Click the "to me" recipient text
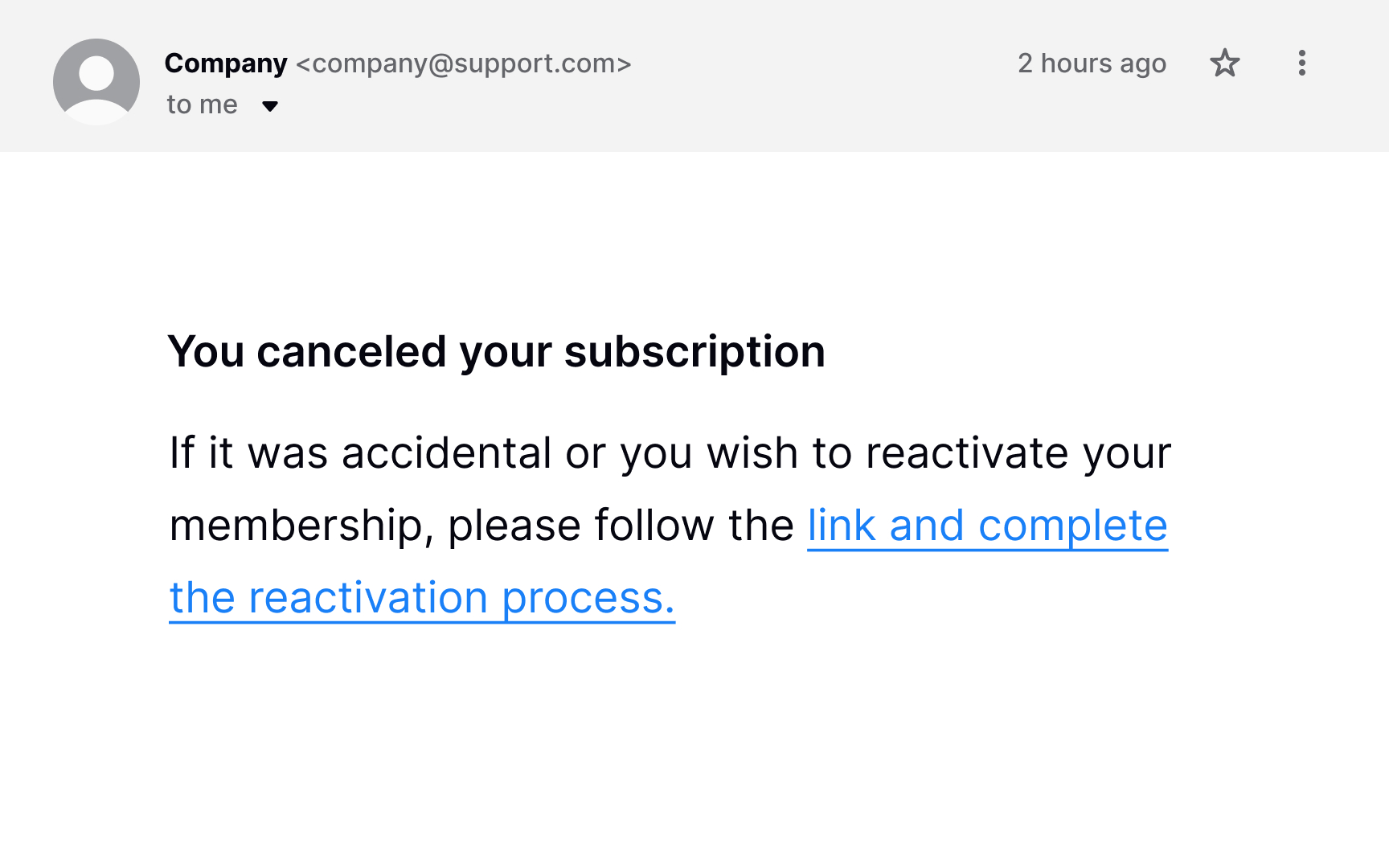This screenshot has width=1389, height=868. click(202, 105)
